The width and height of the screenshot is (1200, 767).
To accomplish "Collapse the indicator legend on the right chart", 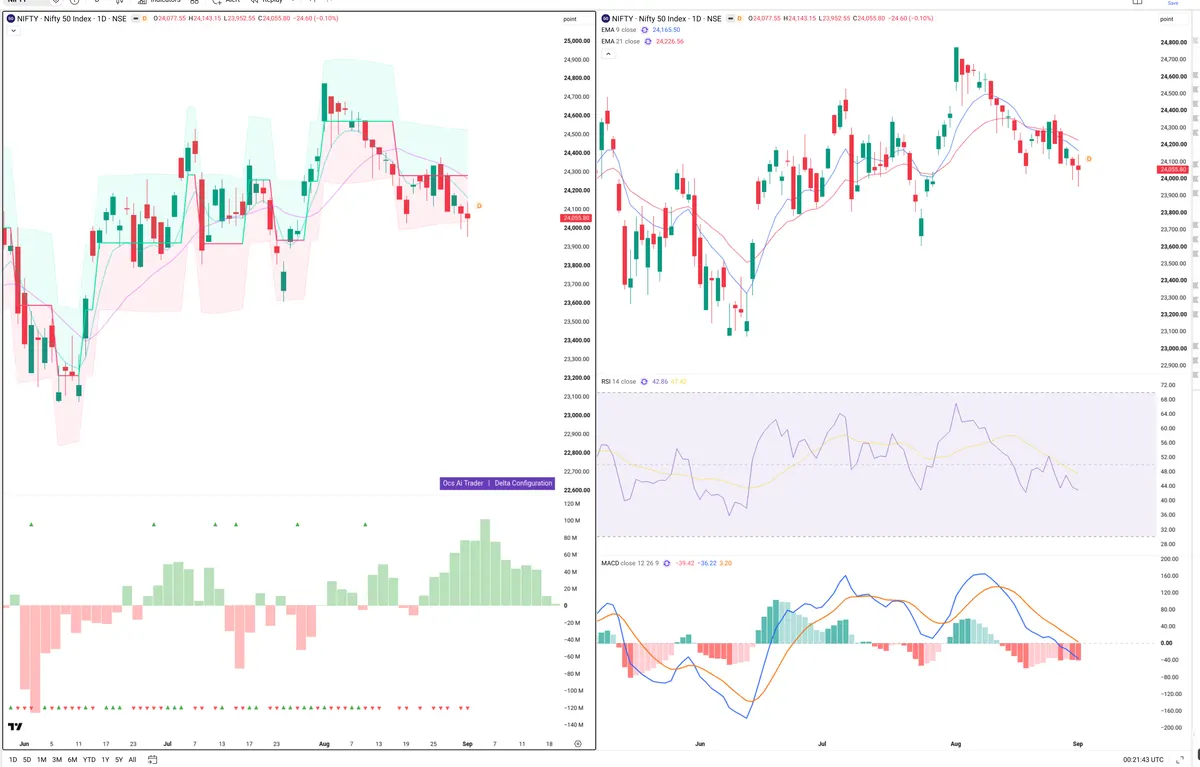I will point(609,54).
